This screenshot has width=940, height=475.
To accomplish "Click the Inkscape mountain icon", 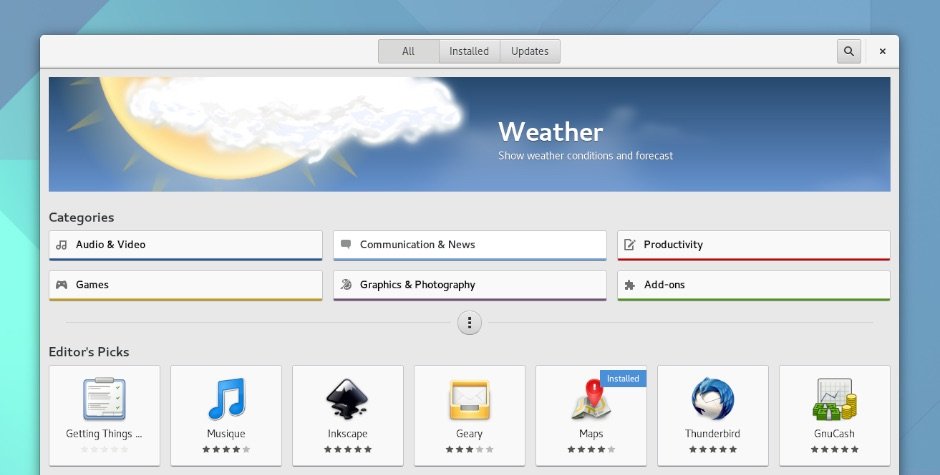I will (348, 399).
